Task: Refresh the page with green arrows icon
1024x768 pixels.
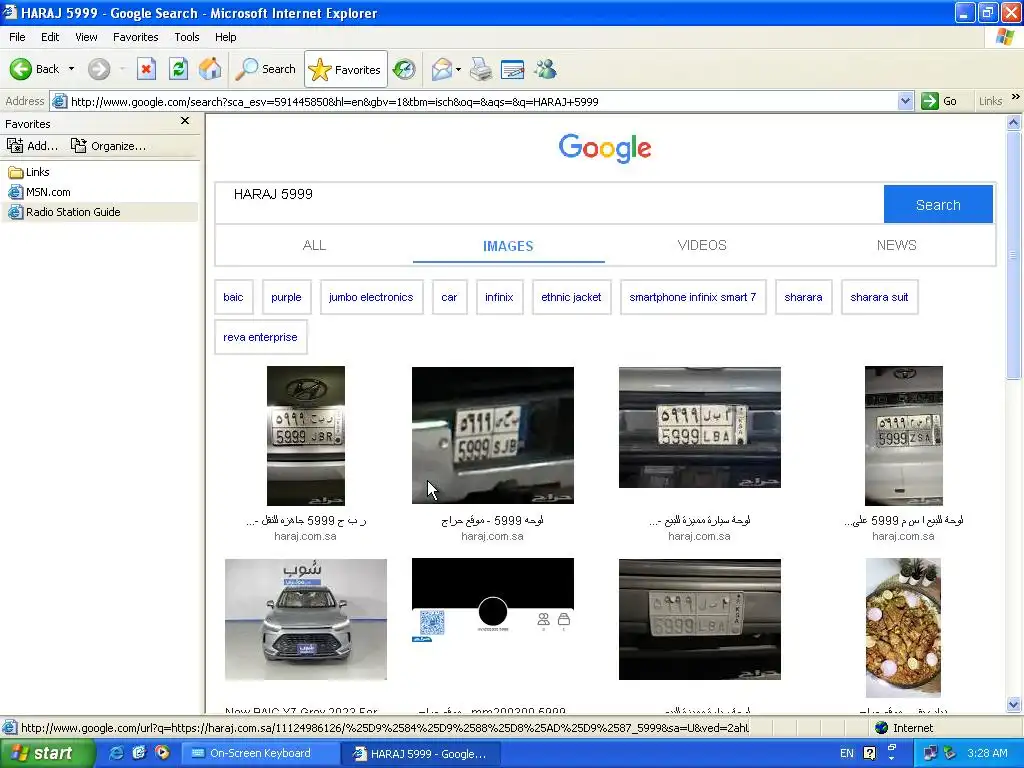Action: (x=178, y=69)
